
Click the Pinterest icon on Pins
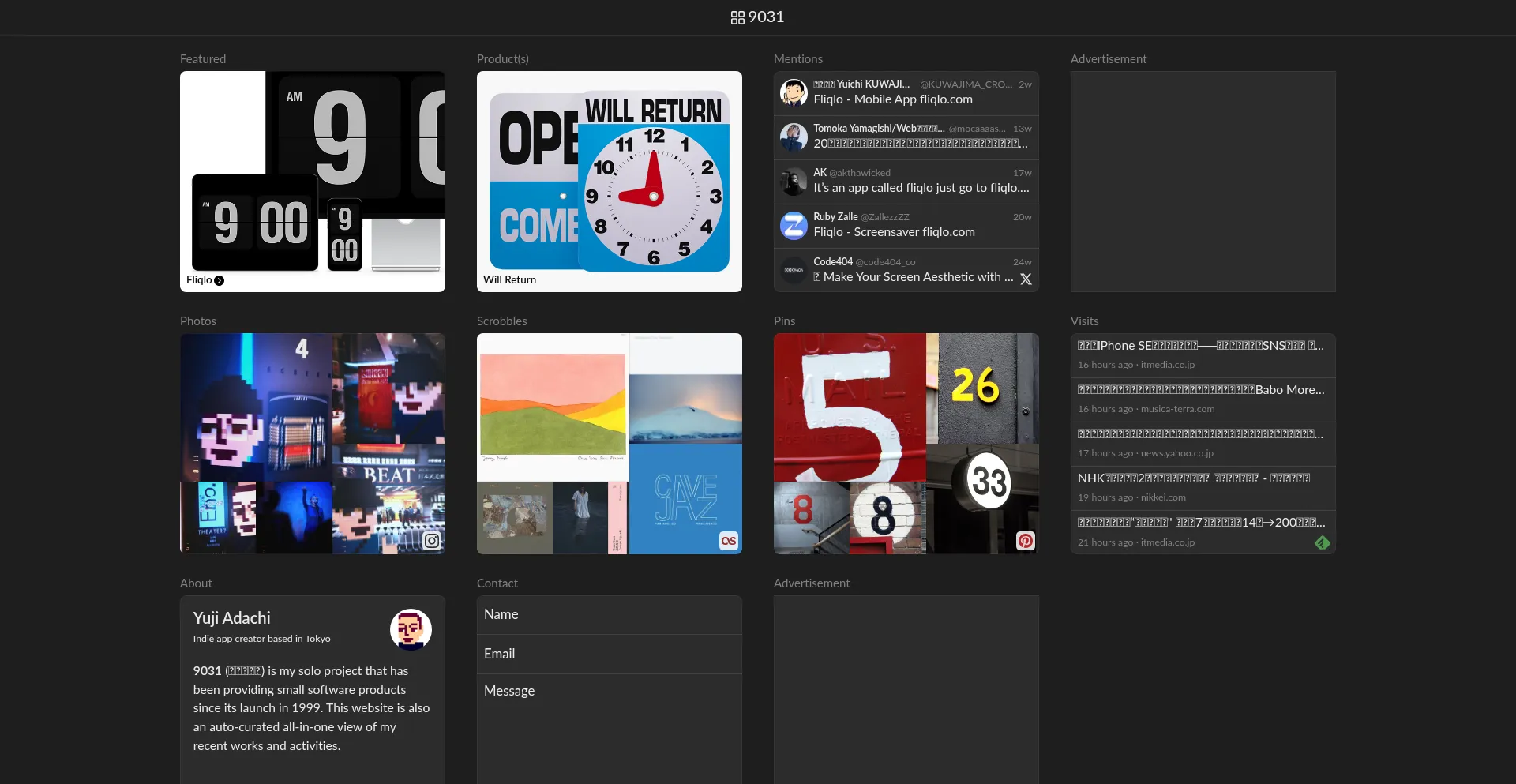1025,541
